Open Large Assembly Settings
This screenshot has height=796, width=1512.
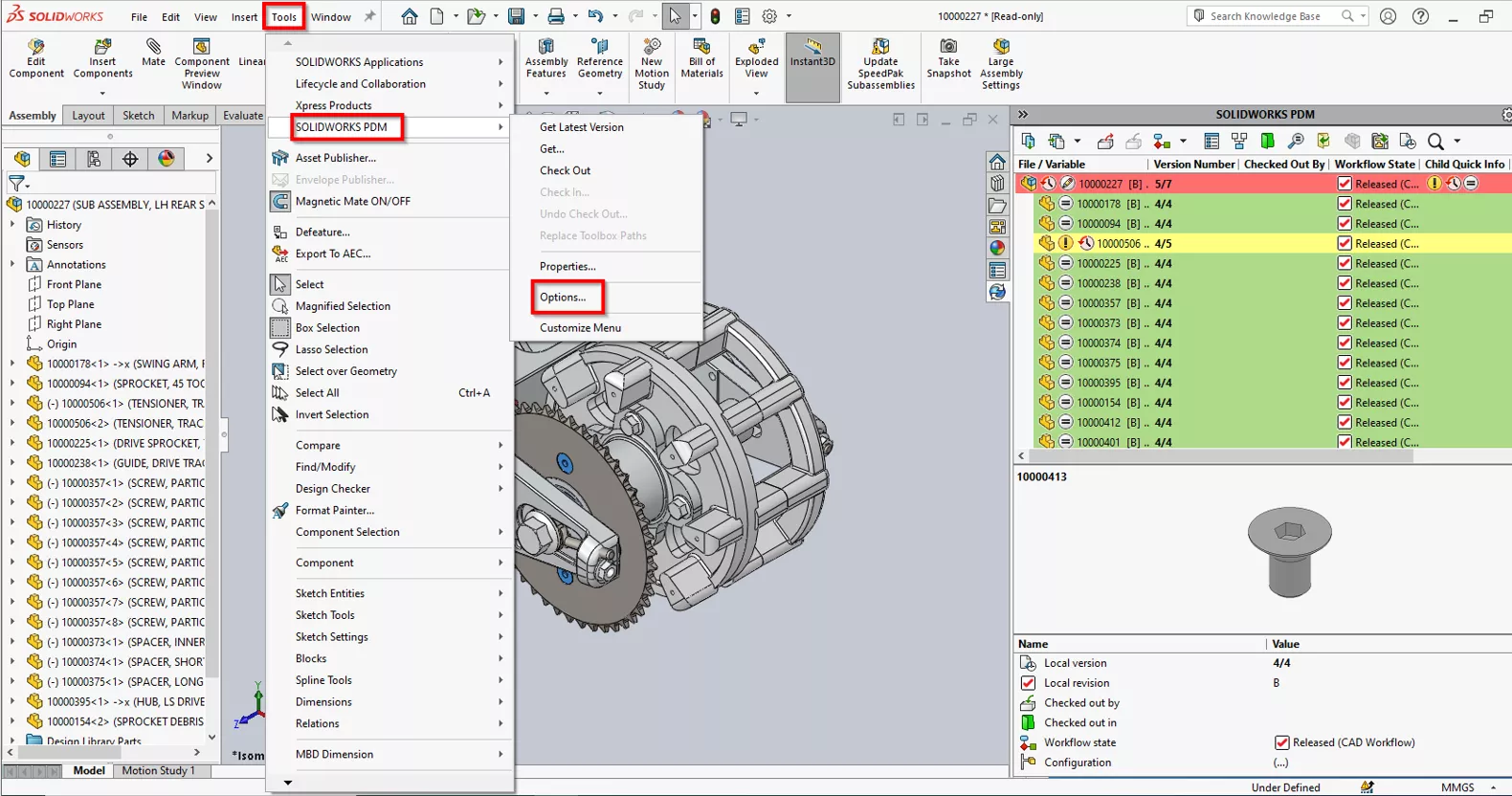click(1001, 64)
